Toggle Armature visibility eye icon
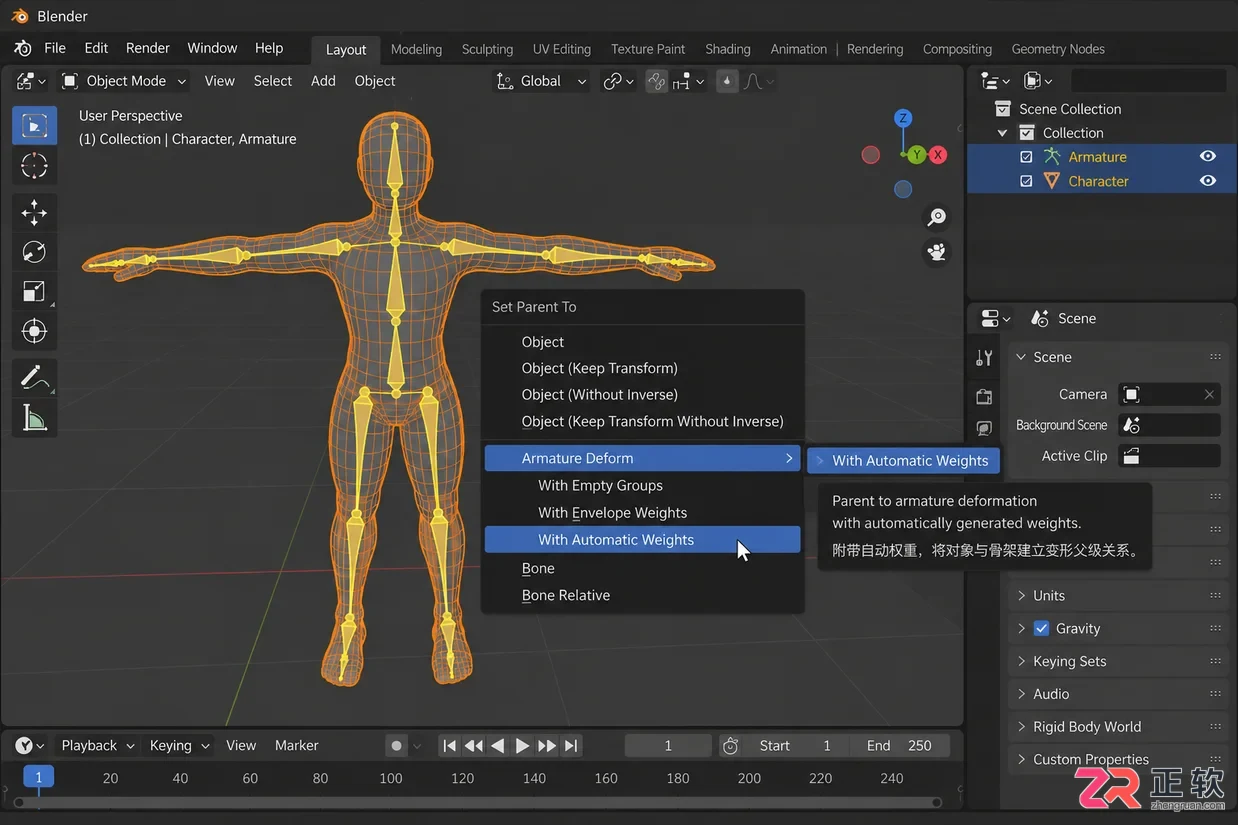This screenshot has height=825, width=1238. [x=1208, y=156]
